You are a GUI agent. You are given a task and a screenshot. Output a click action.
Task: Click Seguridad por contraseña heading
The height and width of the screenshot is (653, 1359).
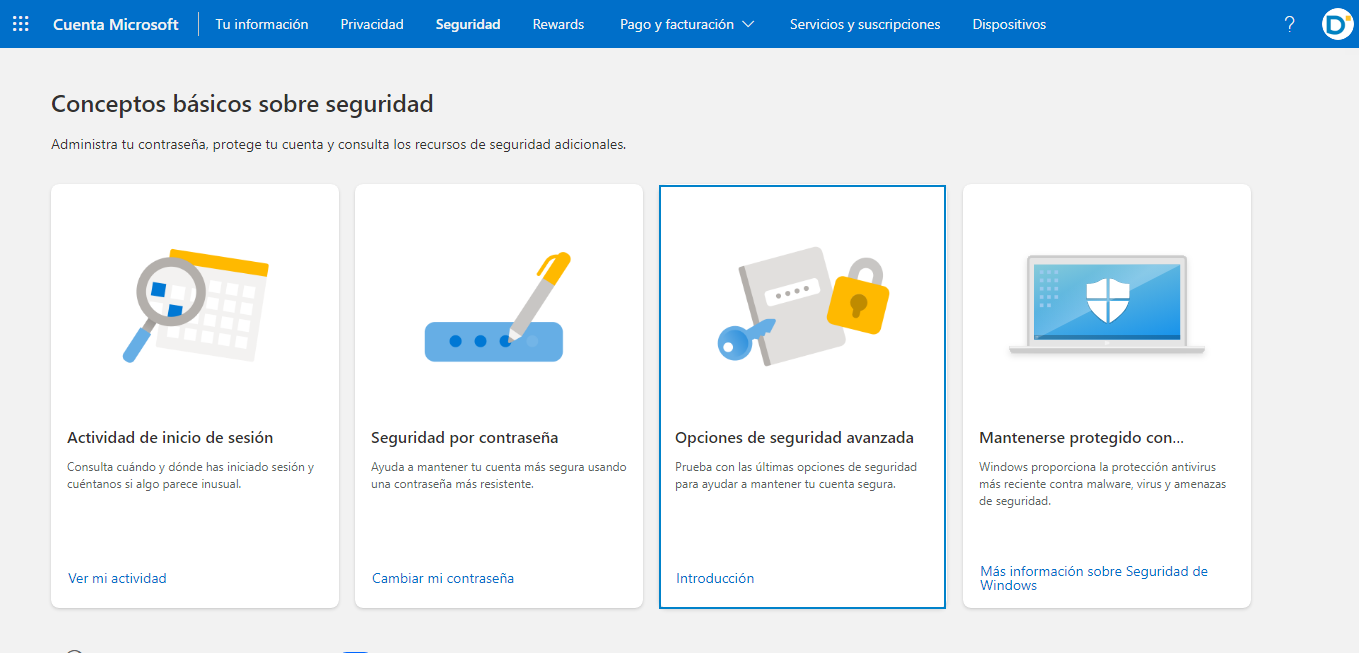coord(465,437)
